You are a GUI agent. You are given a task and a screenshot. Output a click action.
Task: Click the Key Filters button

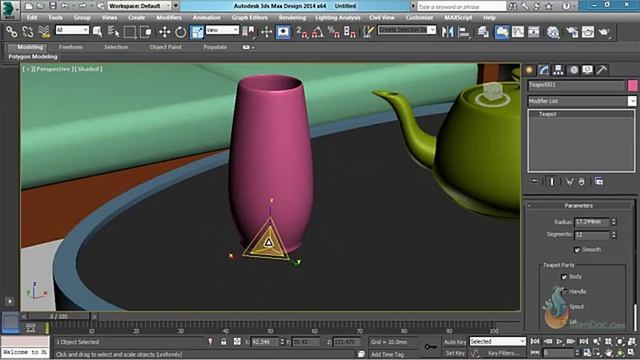(x=503, y=353)
